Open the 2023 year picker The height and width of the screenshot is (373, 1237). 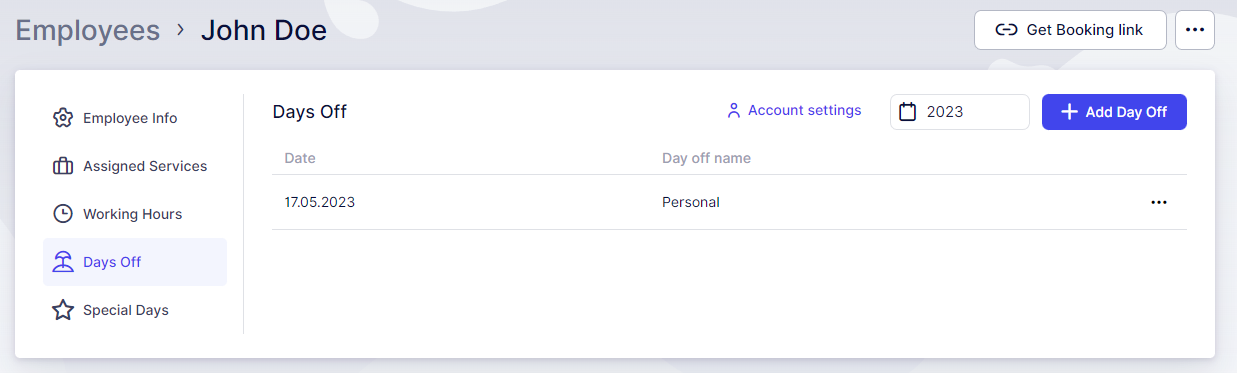[x=960, y=112]
